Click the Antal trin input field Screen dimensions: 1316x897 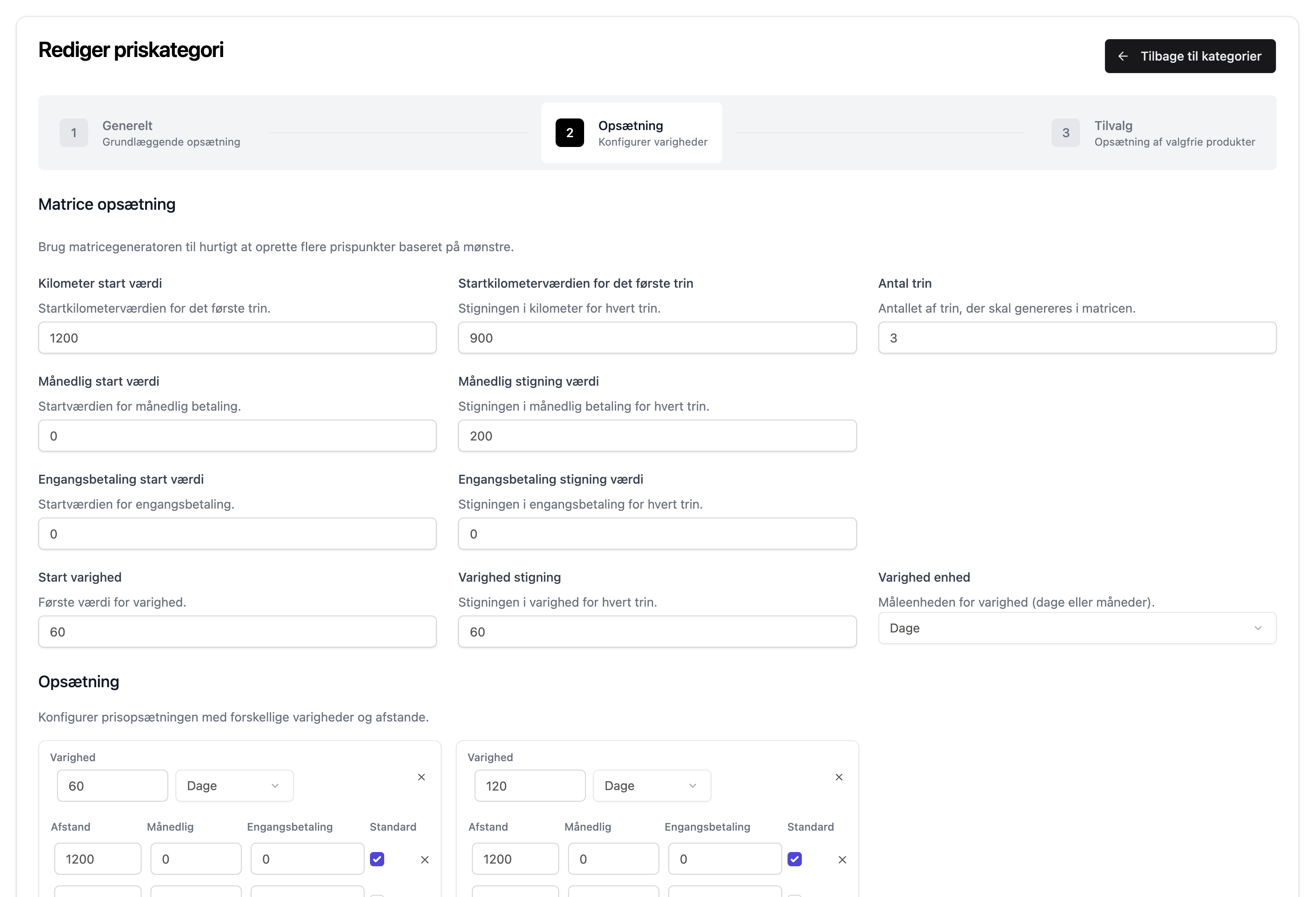pos(1076,338)
